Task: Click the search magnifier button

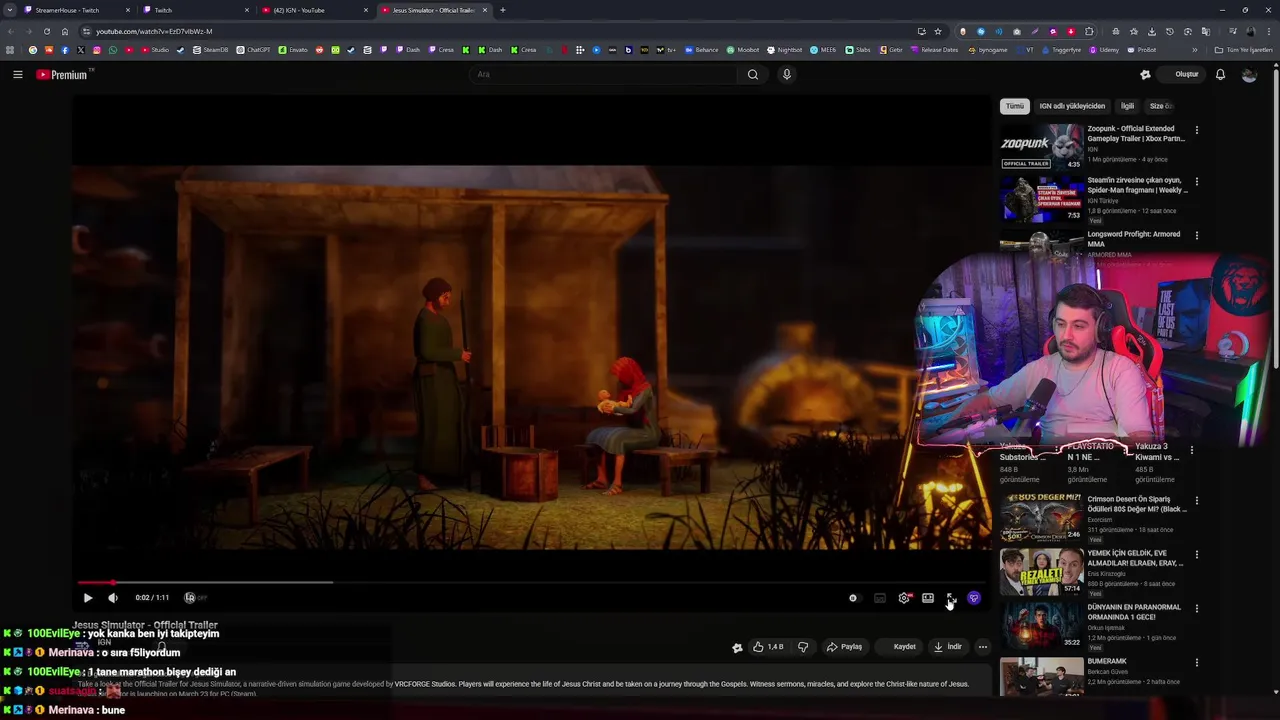Action: [x=753, y=74]
